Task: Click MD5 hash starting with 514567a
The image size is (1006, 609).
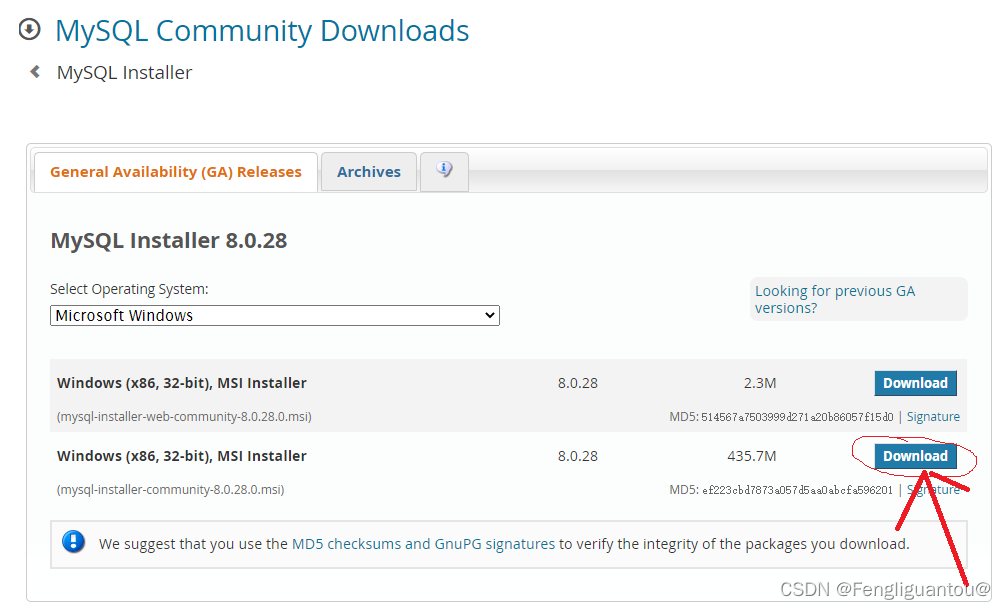Action: click(797, 417)
